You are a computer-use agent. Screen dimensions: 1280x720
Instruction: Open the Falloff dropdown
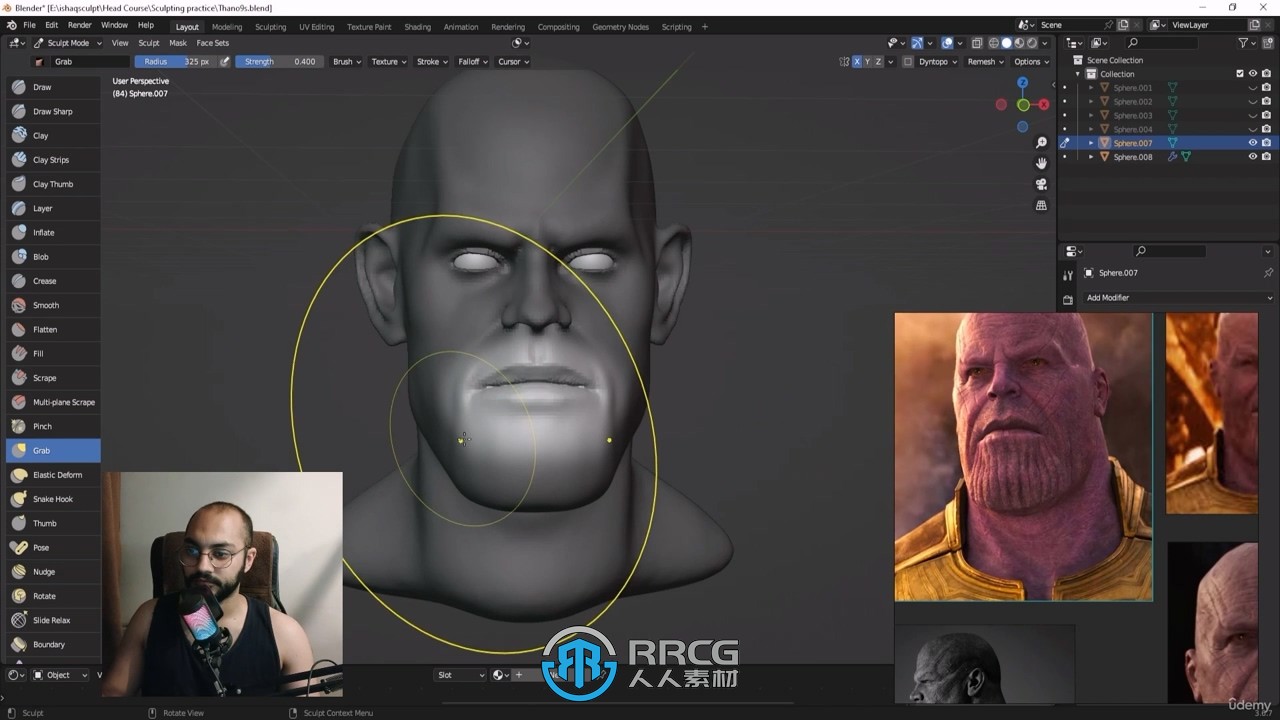pos(473,62)
